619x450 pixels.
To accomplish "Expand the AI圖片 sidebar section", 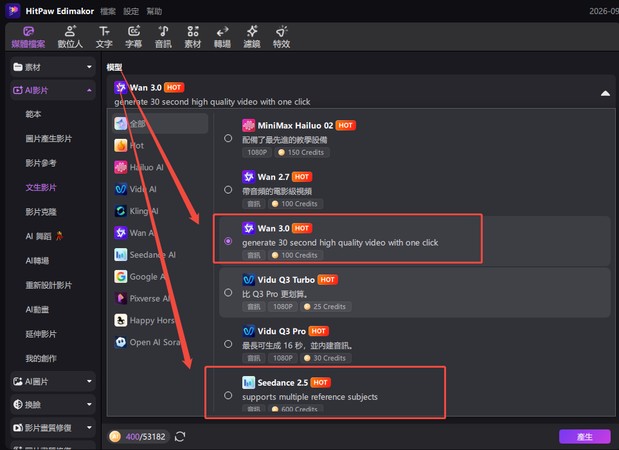I will (x=53, y=381).
